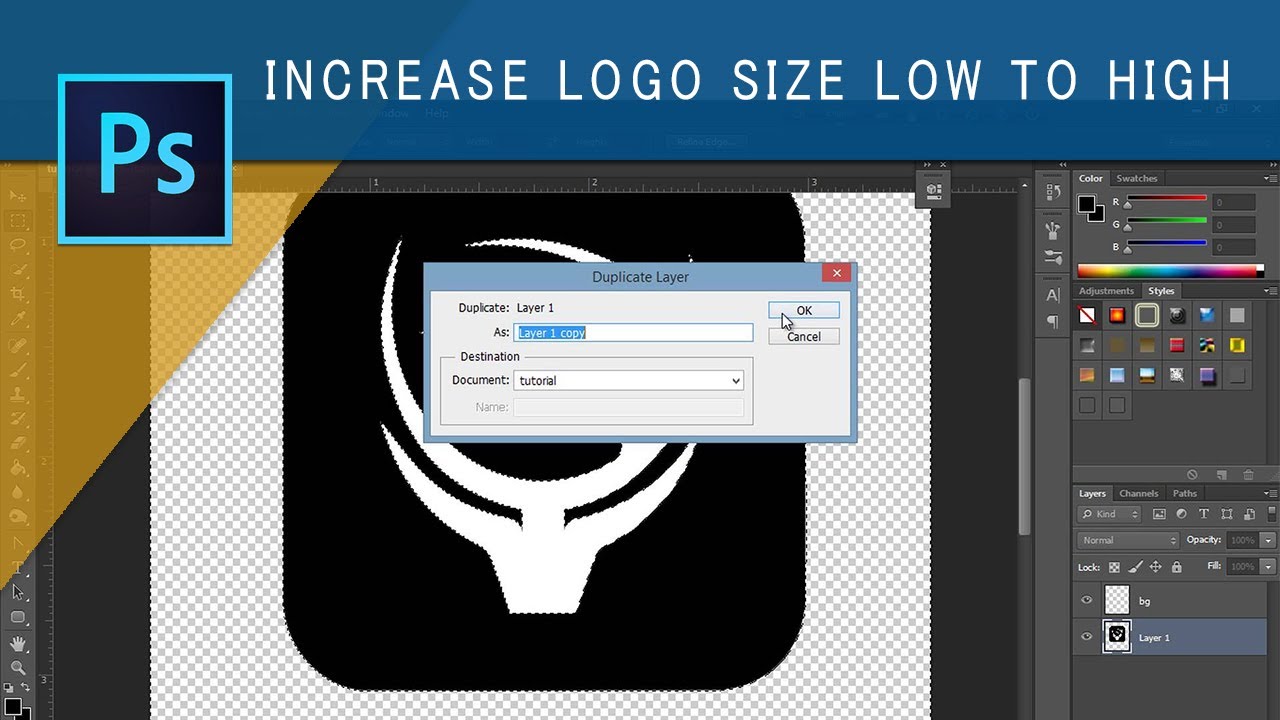The height and width of the screenshot is (720, 1280).
Task: Toggle lock position
Action: [x=1156, y=567]
